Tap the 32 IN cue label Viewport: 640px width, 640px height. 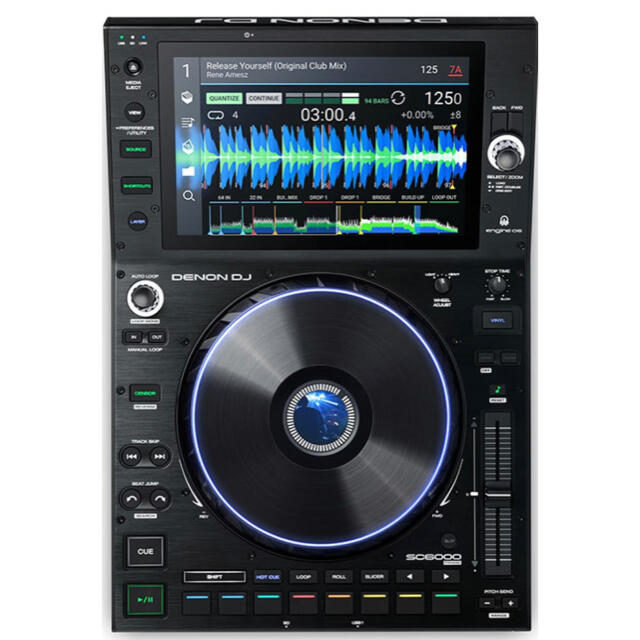click(256, 198)
